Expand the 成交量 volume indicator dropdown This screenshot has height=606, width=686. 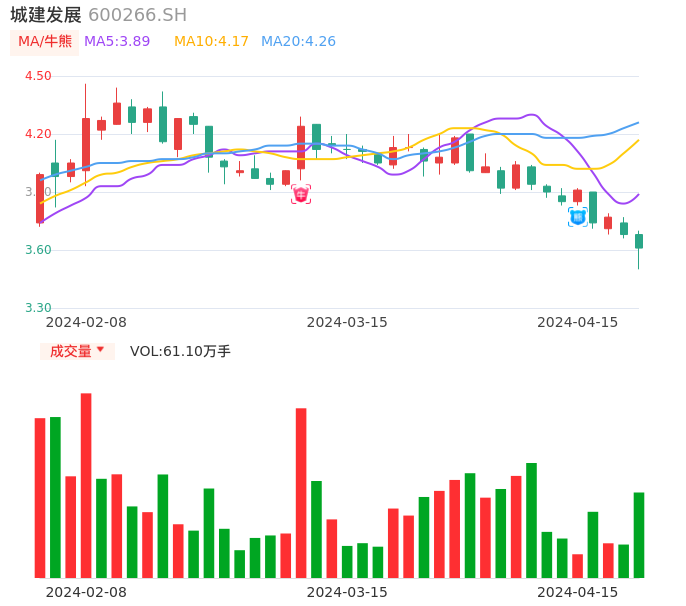(x=77, y=351)
